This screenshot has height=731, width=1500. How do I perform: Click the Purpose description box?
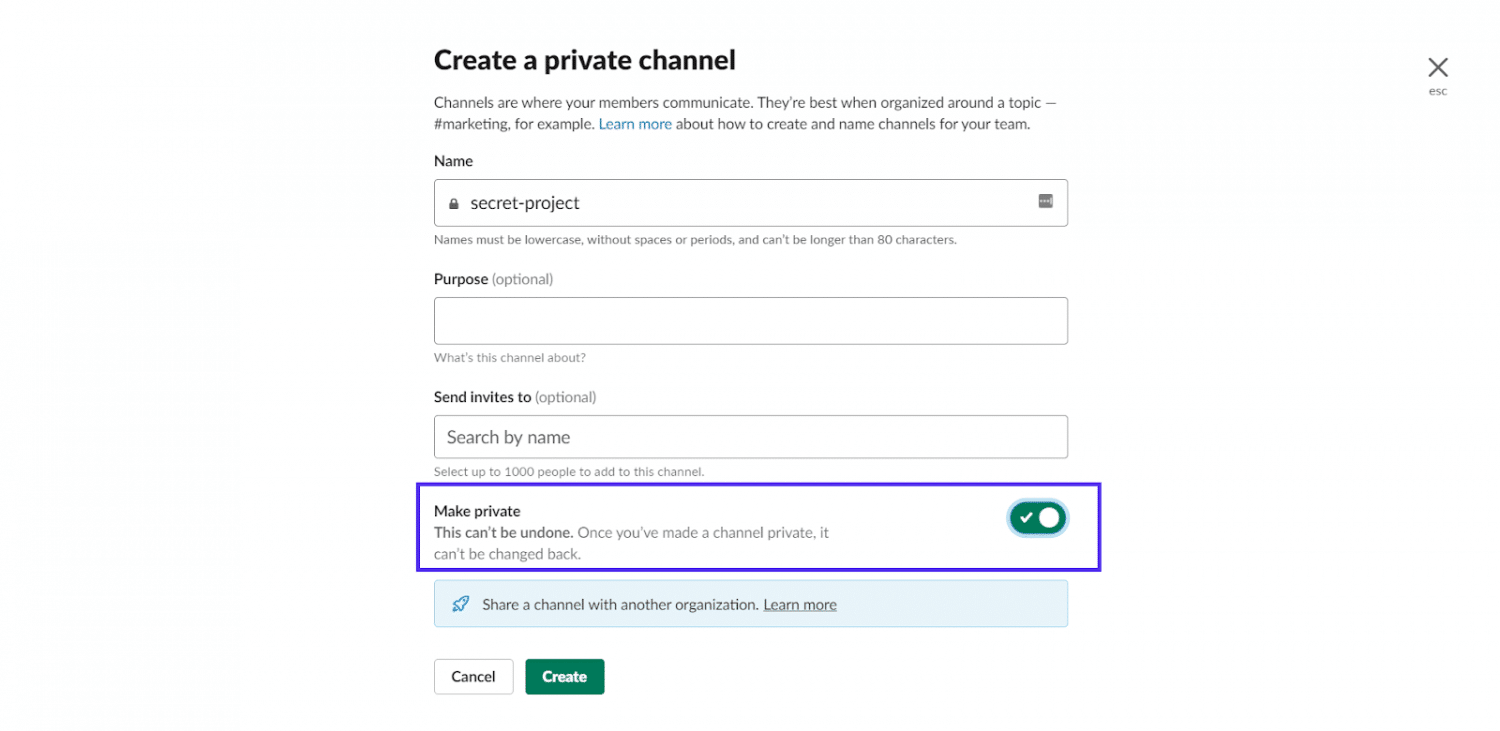(750, 320)
